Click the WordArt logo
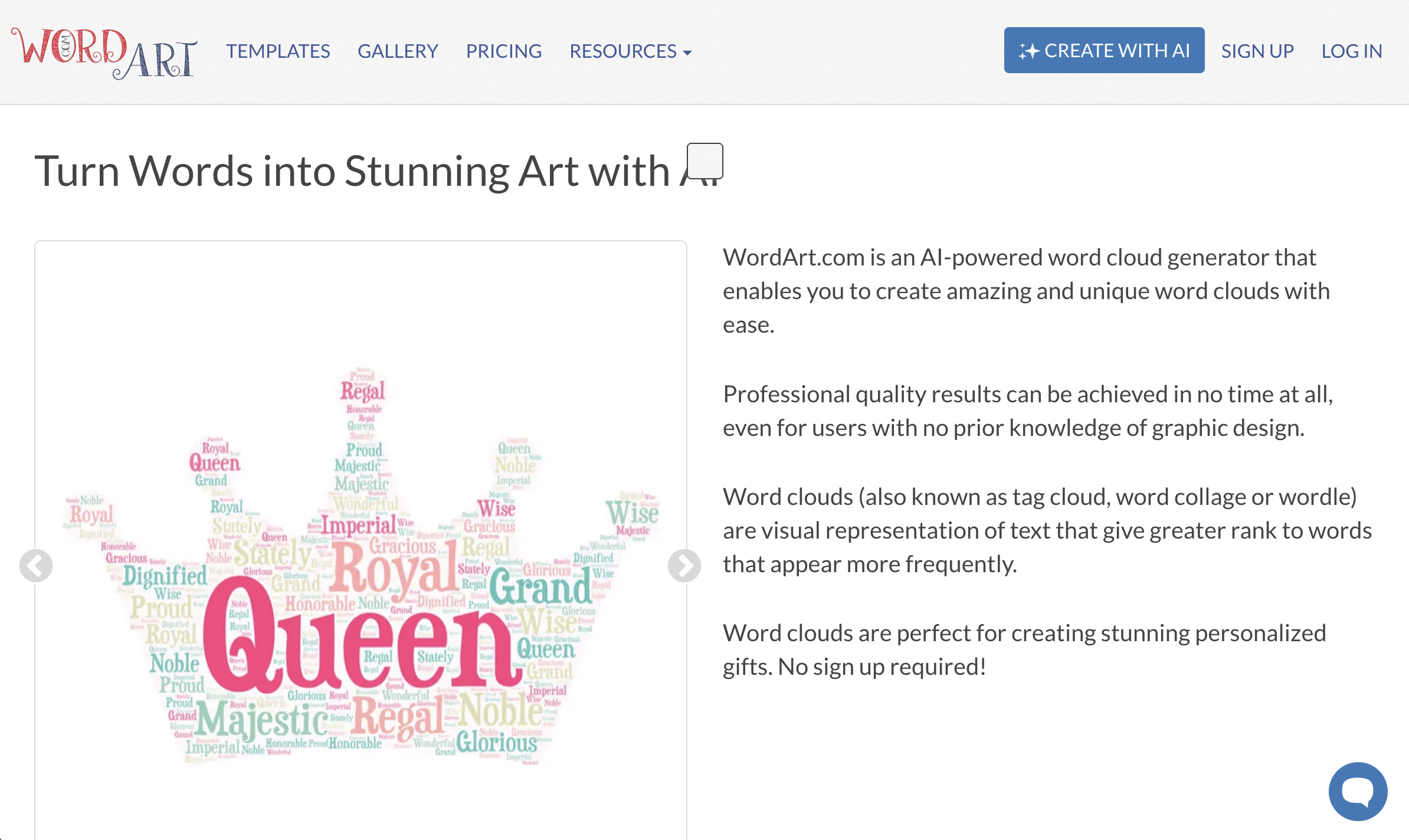 104,52
